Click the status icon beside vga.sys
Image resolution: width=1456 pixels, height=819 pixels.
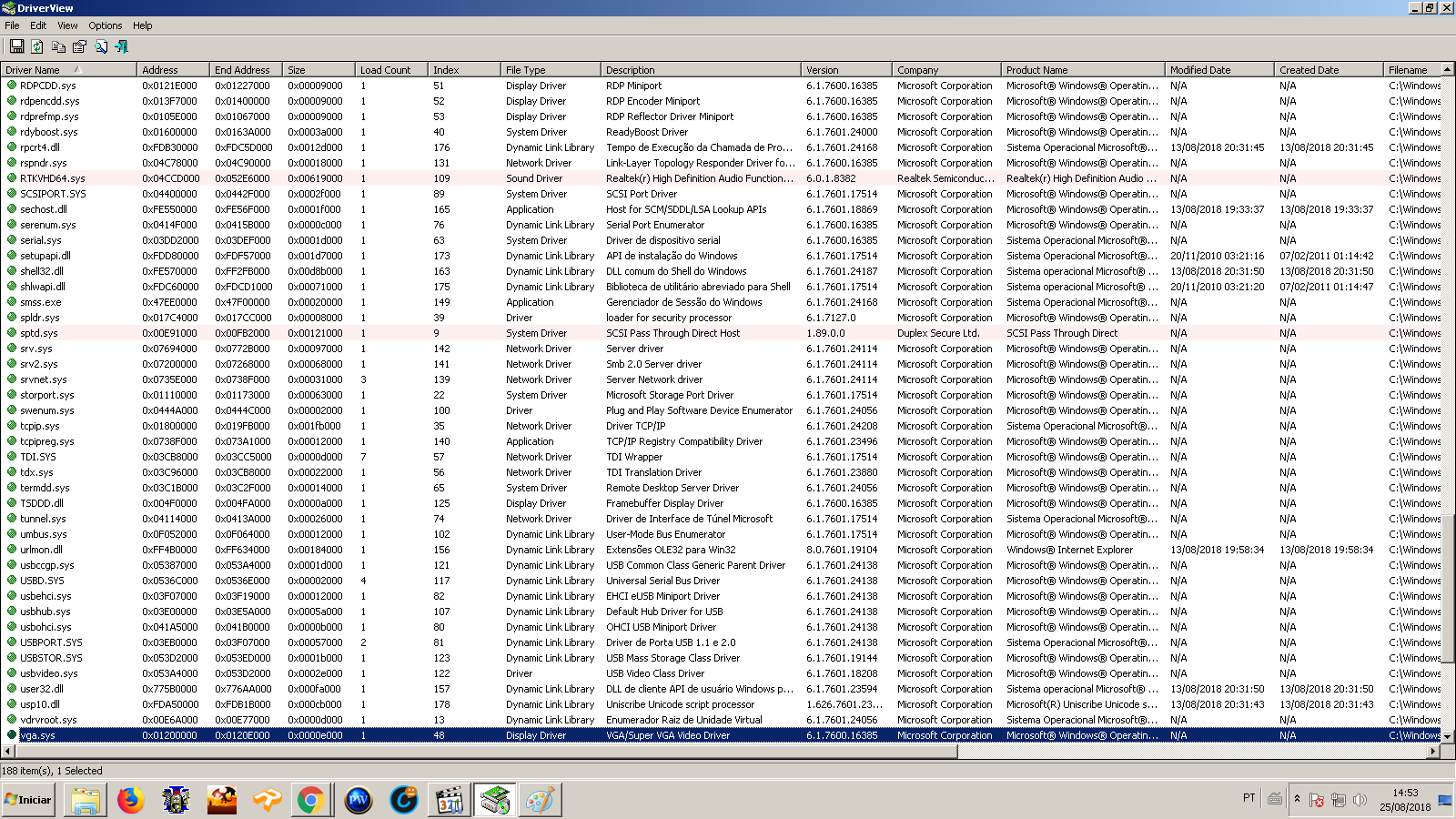[12, 734]
